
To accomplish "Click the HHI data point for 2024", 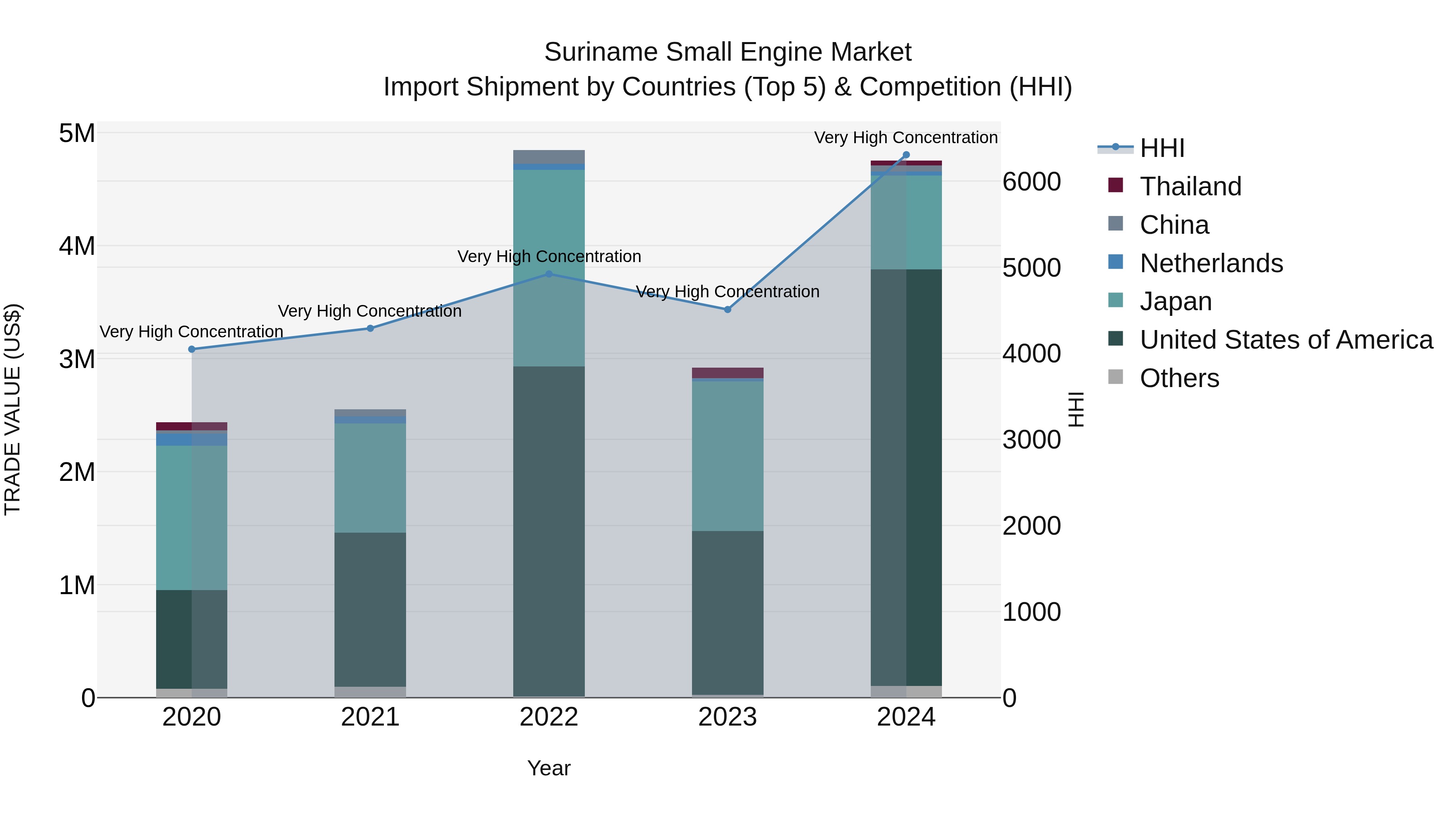I will coord(906,155).
